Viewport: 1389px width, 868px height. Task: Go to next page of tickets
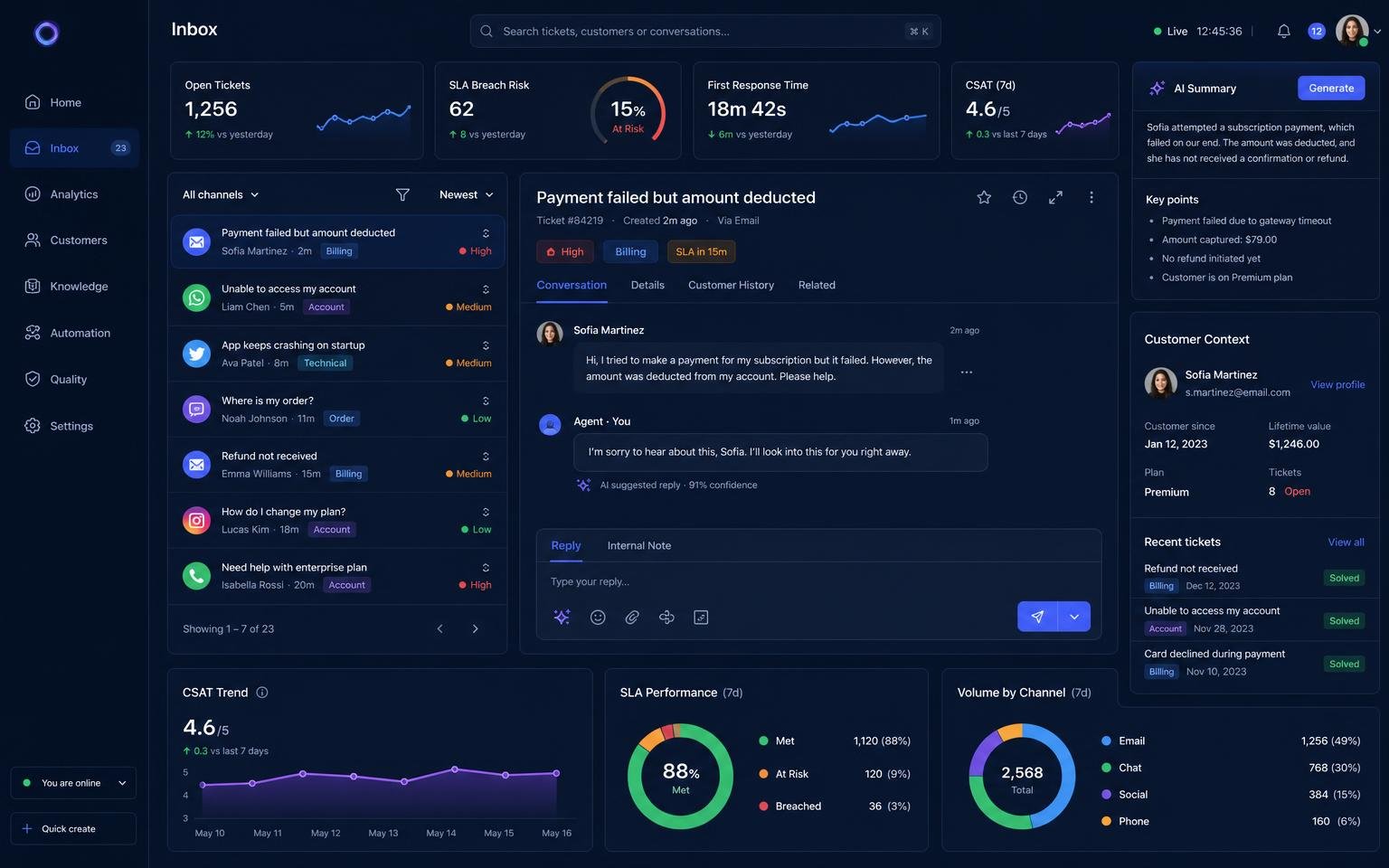pyautogui.click(x=476, y=628)
